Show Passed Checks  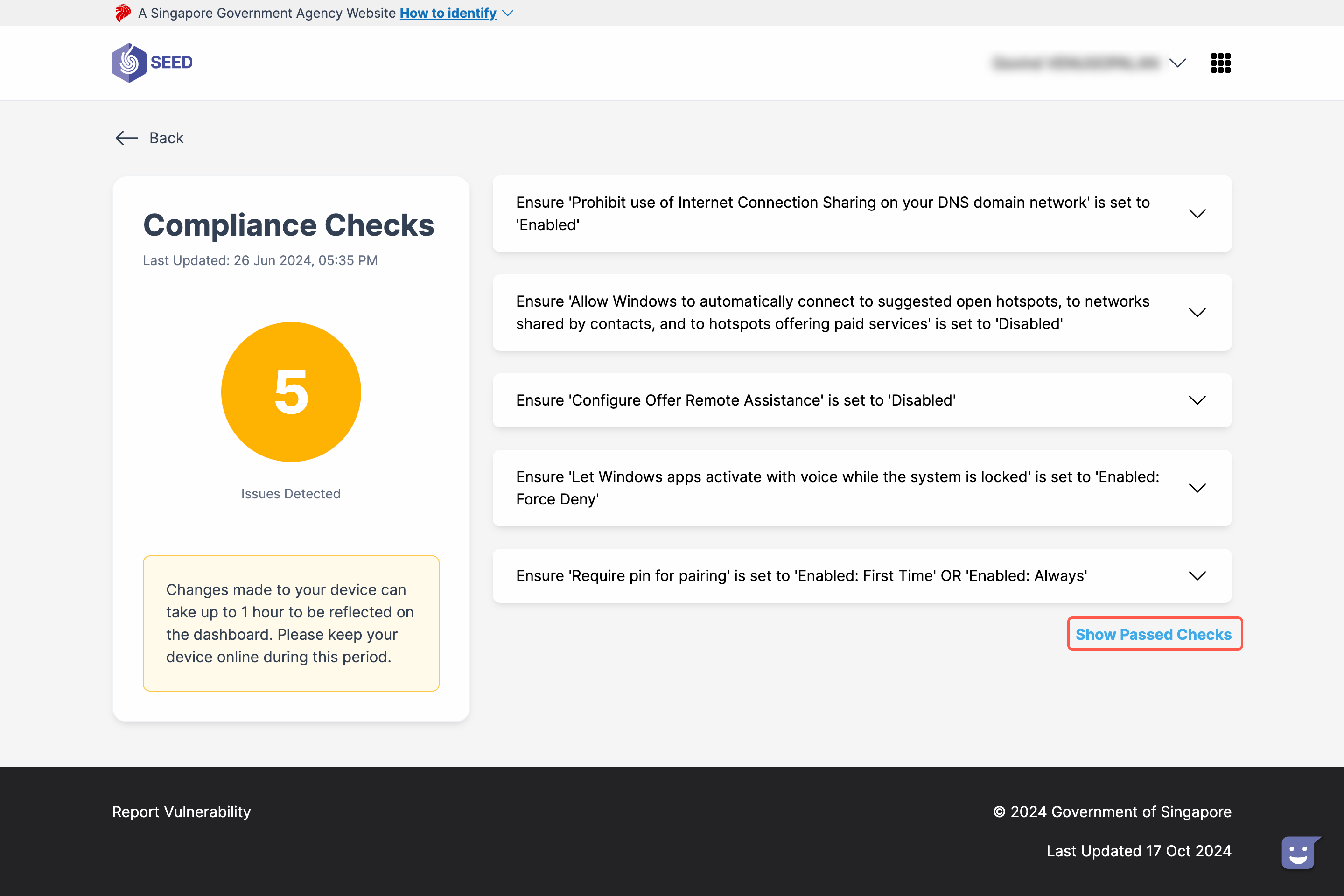tap(1154, 634)
